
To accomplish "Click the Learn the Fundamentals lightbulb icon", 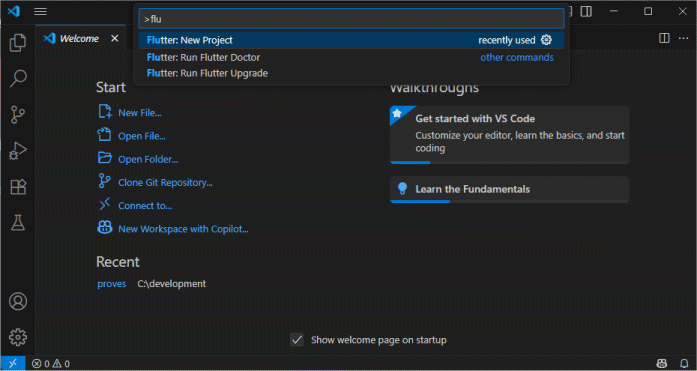I will point(402,188).
